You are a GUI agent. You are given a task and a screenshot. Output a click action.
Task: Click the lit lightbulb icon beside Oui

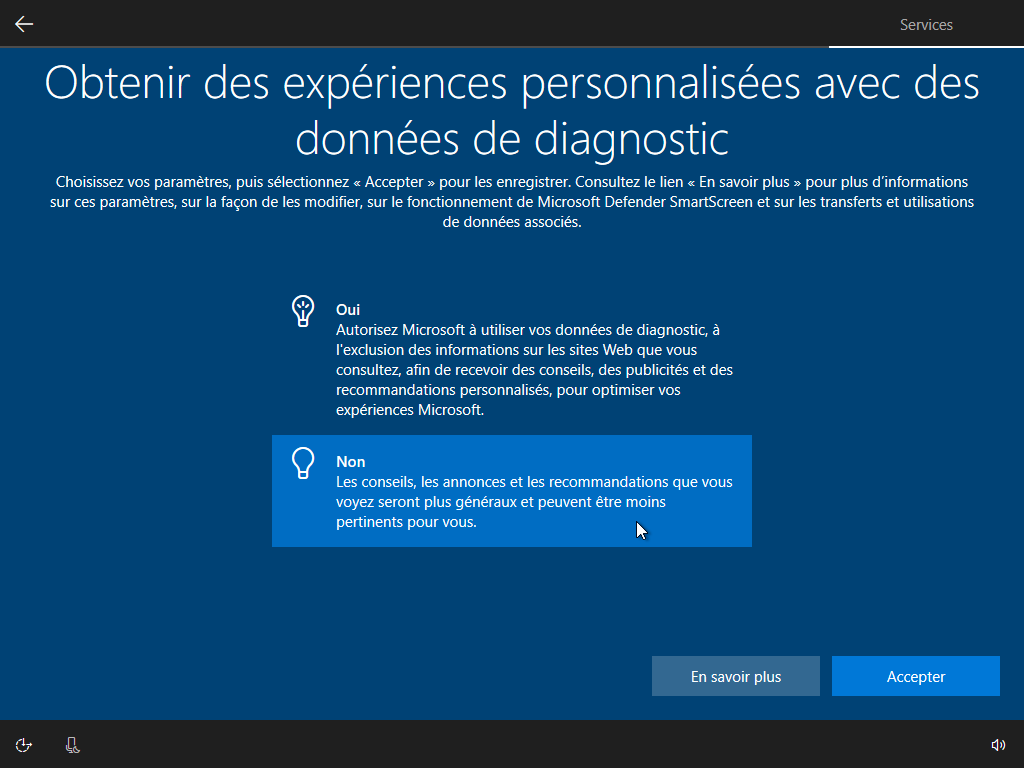point(302,311)
